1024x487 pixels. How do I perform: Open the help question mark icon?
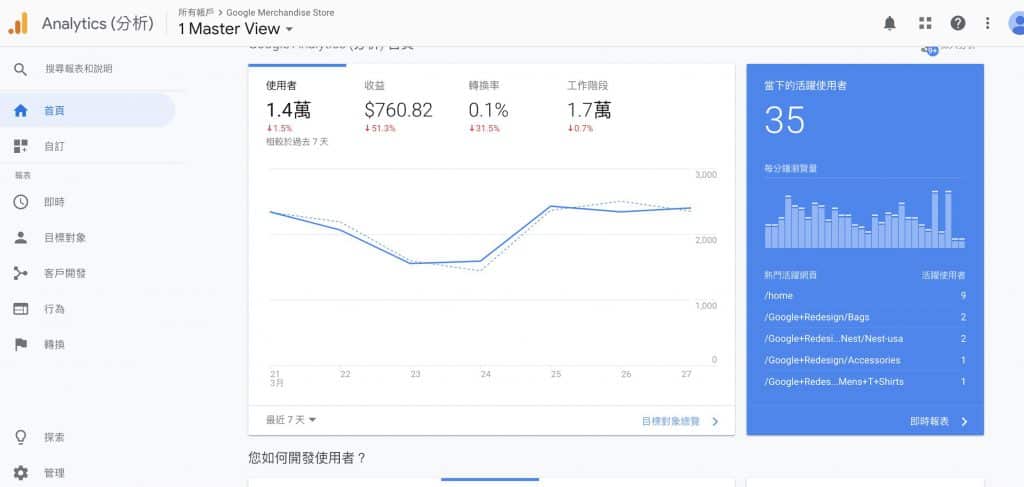pyautogui.click(x=957, y=24)
